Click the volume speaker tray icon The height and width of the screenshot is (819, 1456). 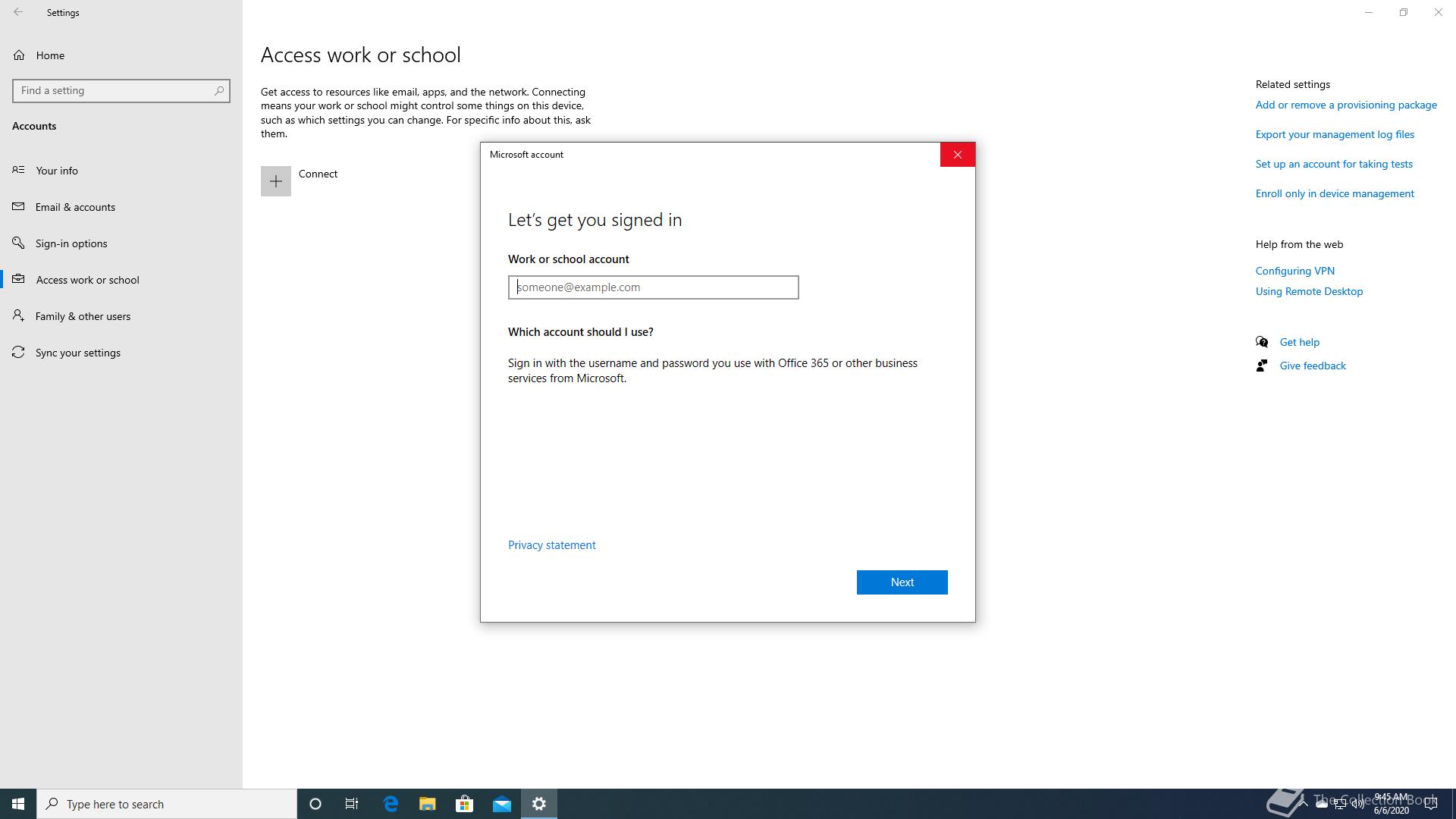click(1358, 804)
